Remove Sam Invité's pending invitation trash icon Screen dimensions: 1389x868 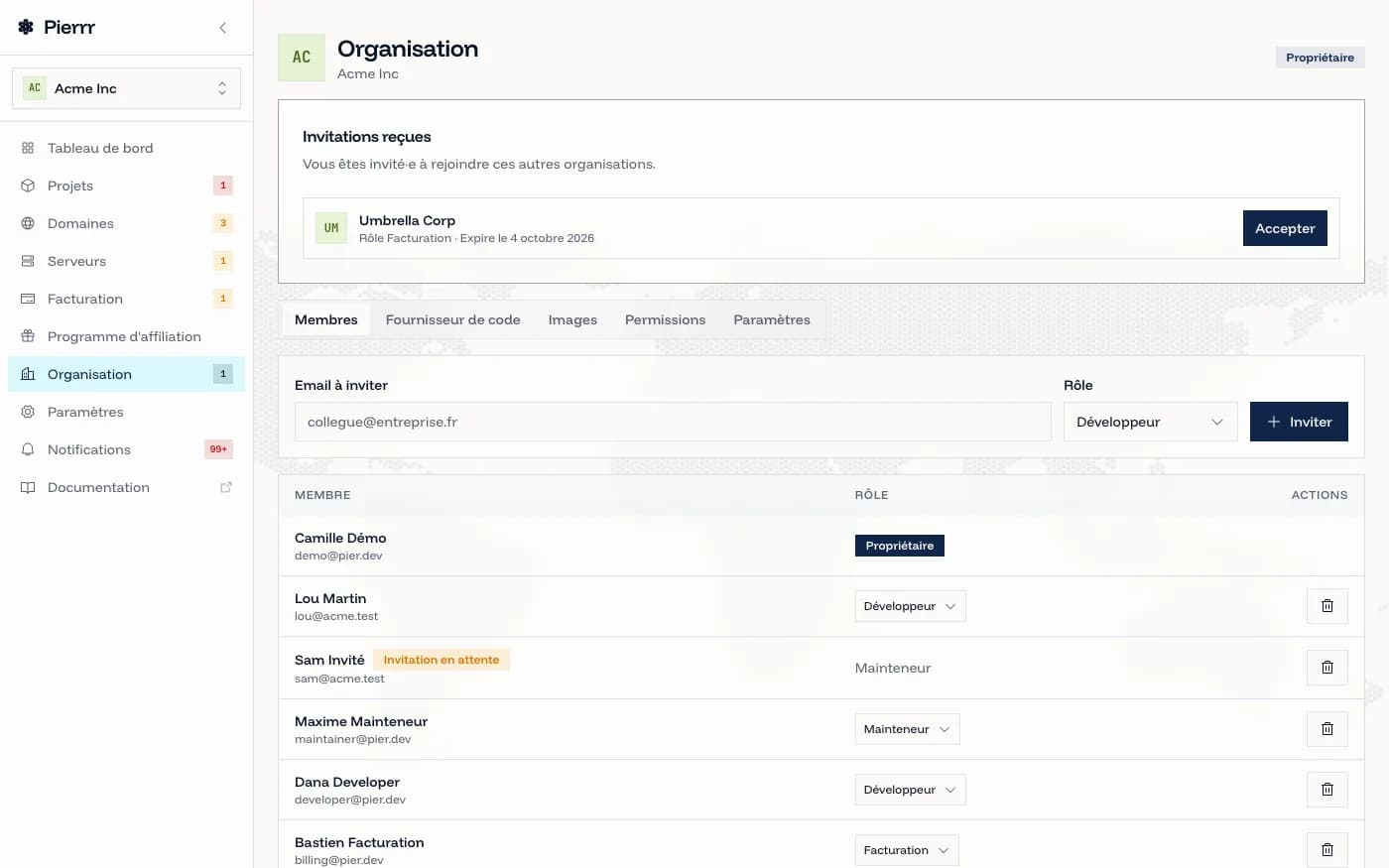[1327, 668]
